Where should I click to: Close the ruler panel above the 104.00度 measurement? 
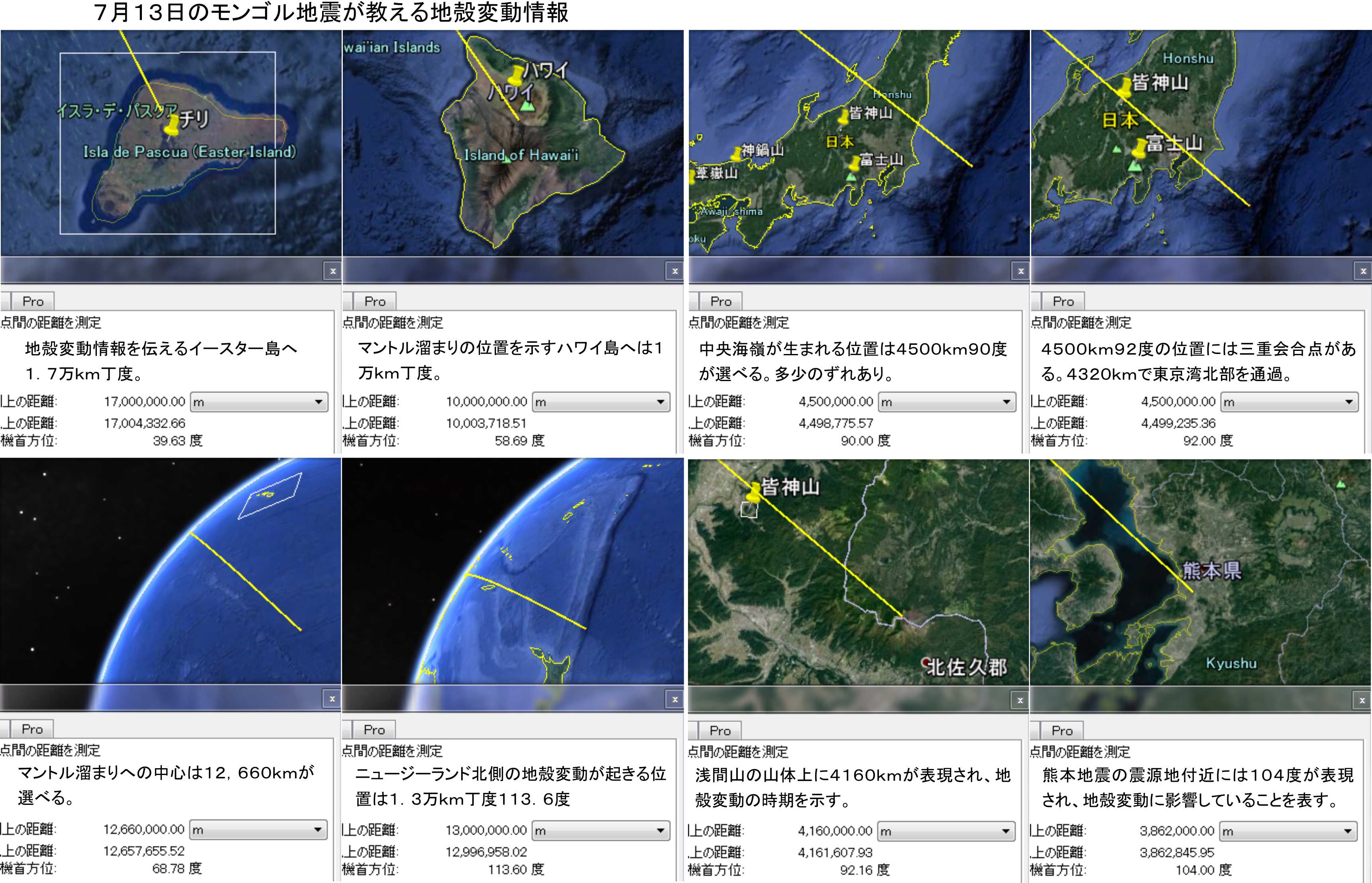coord(1362,700)
